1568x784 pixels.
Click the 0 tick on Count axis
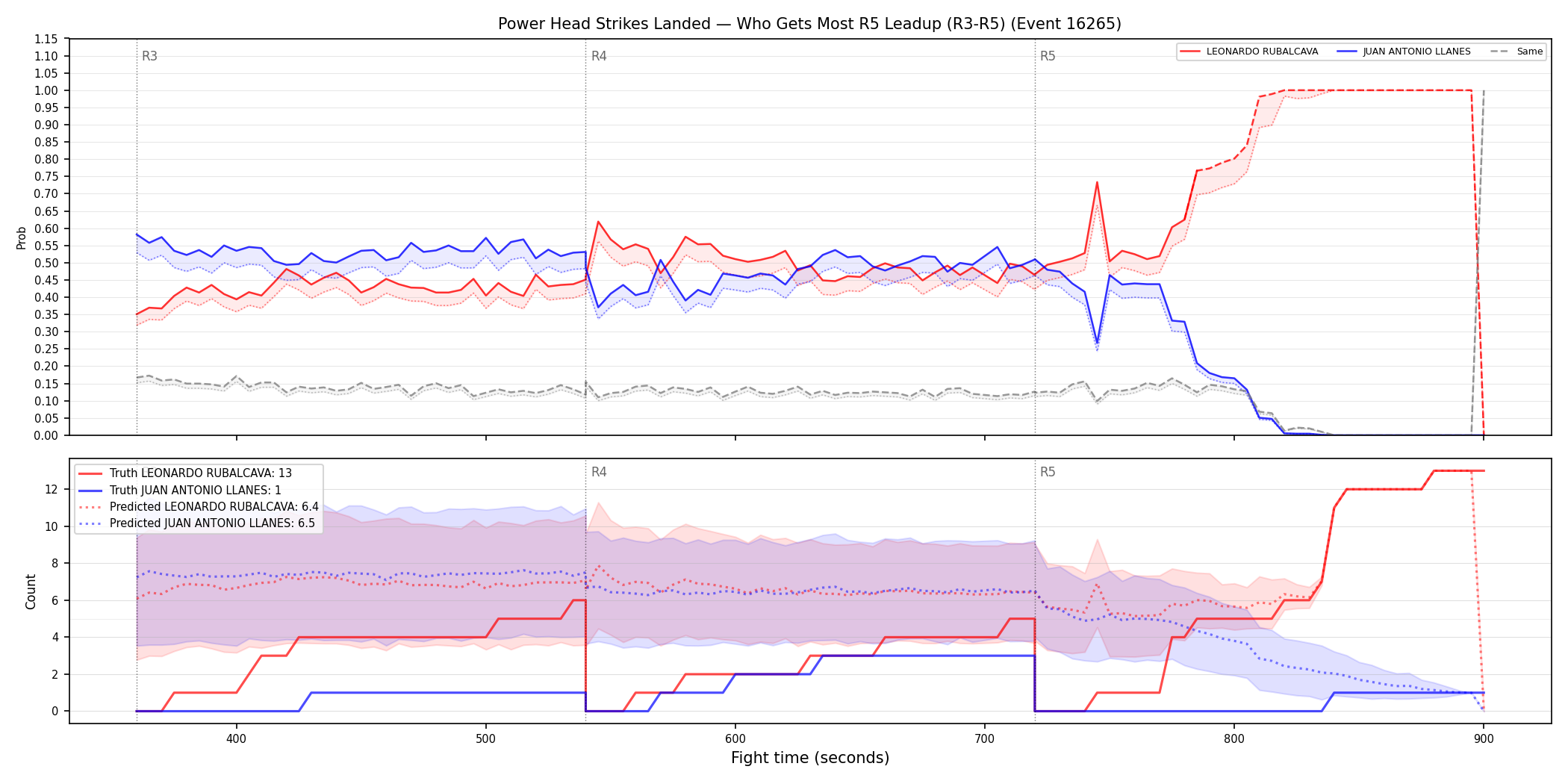pos(55,712)
